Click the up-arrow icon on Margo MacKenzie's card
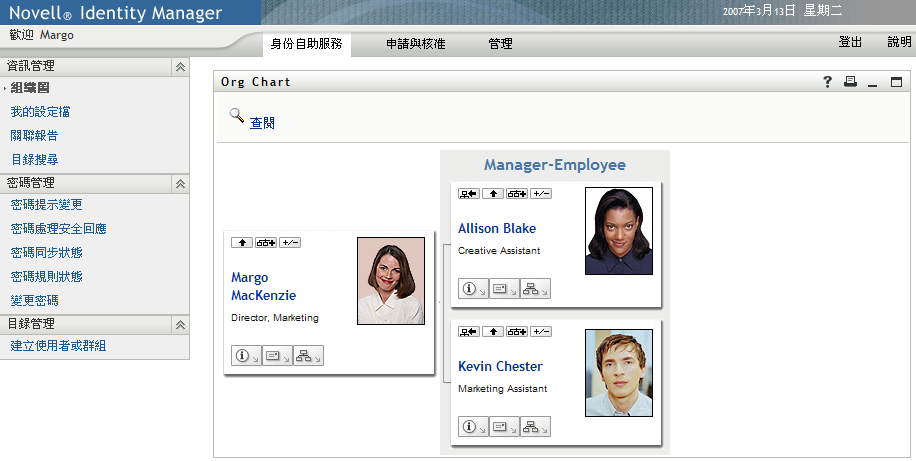The width and height of the screenshot is (916, 461). pyautogui.click(x=241, y=243)
